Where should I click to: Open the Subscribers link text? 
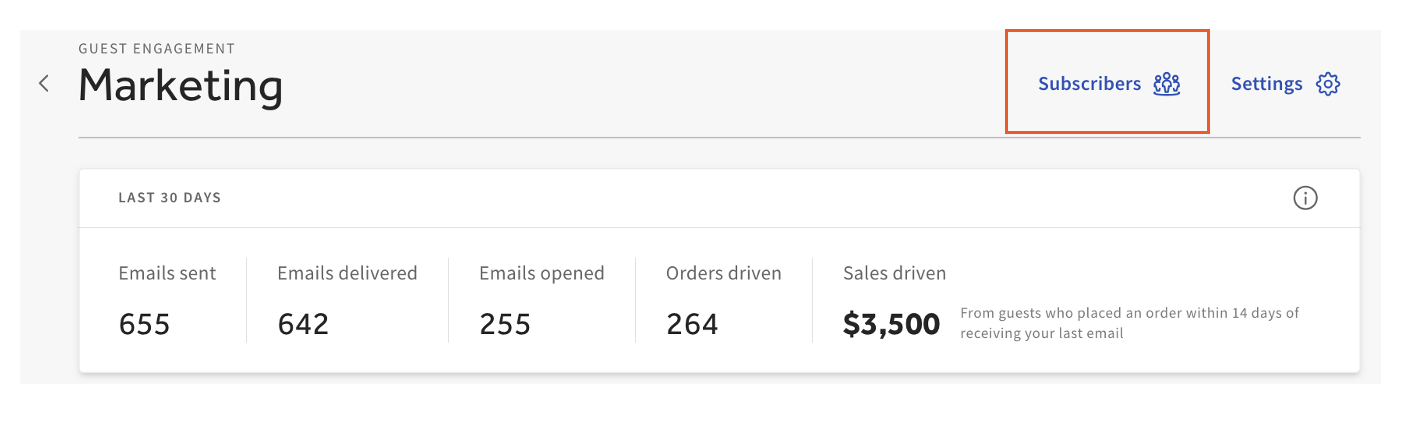(1089, 84)
